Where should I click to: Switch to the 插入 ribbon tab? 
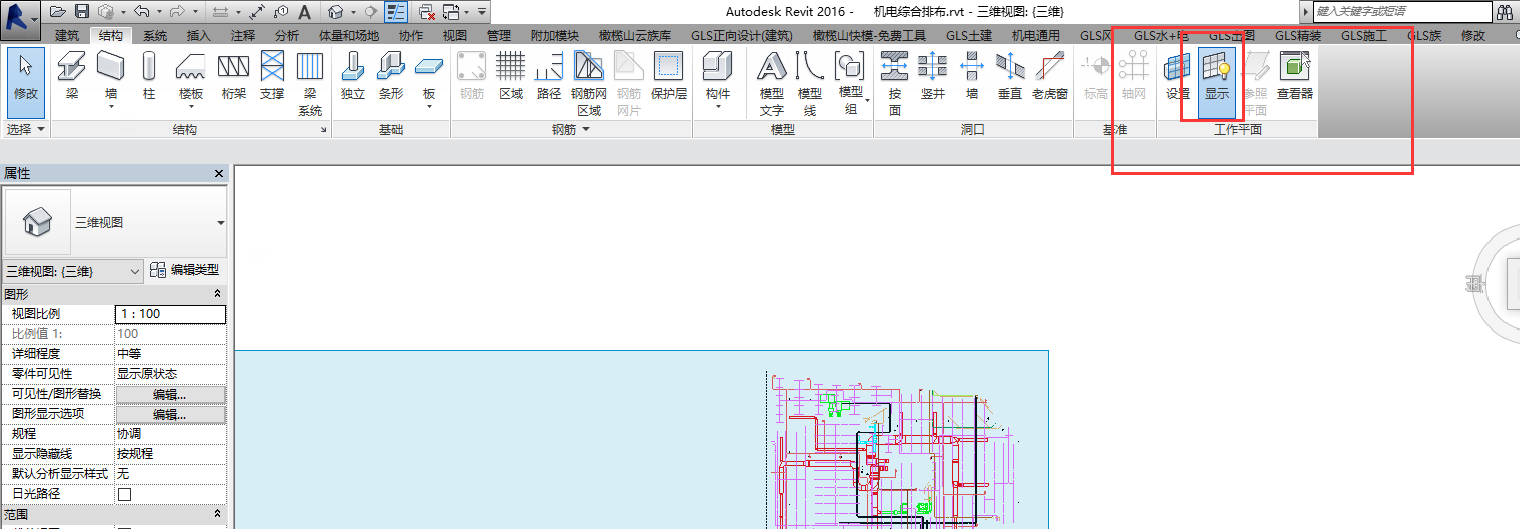(x=198, y=35)
